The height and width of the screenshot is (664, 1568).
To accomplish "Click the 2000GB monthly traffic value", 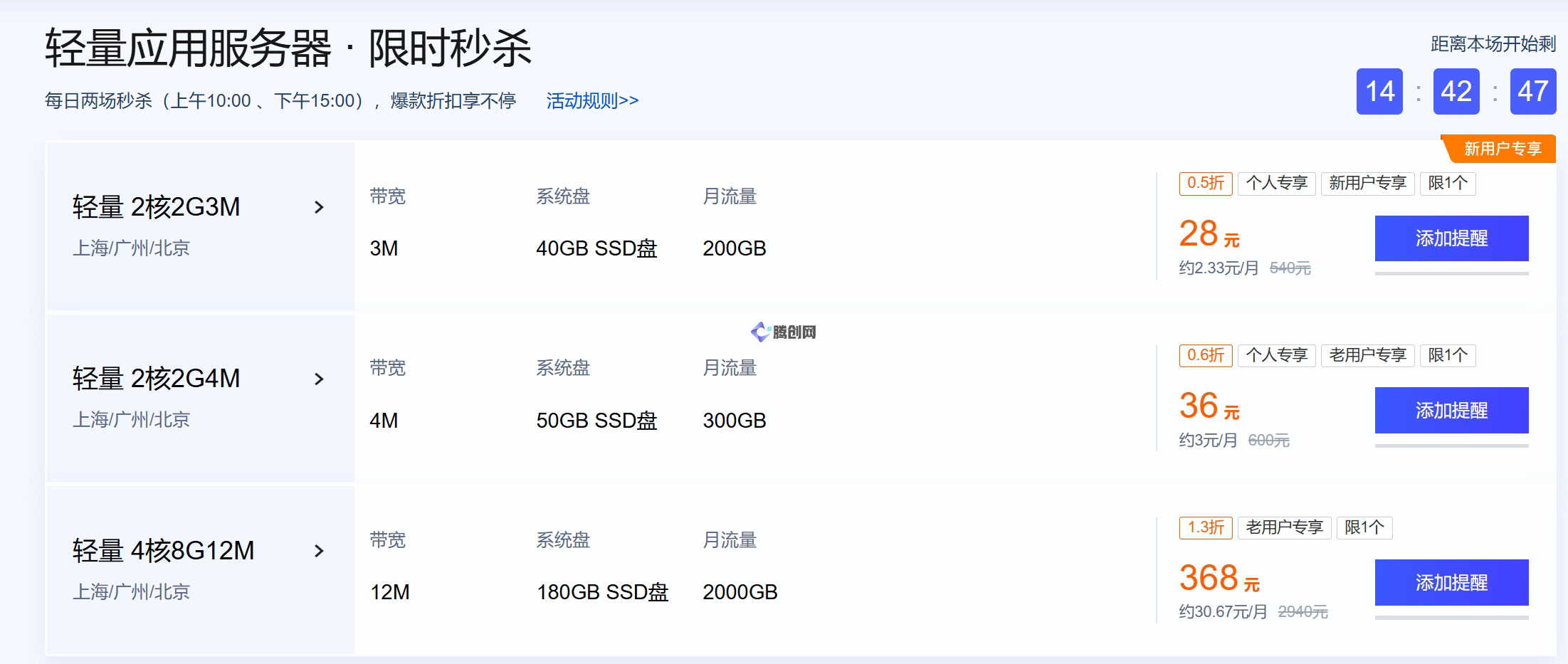I will click(x=740, y=592).
